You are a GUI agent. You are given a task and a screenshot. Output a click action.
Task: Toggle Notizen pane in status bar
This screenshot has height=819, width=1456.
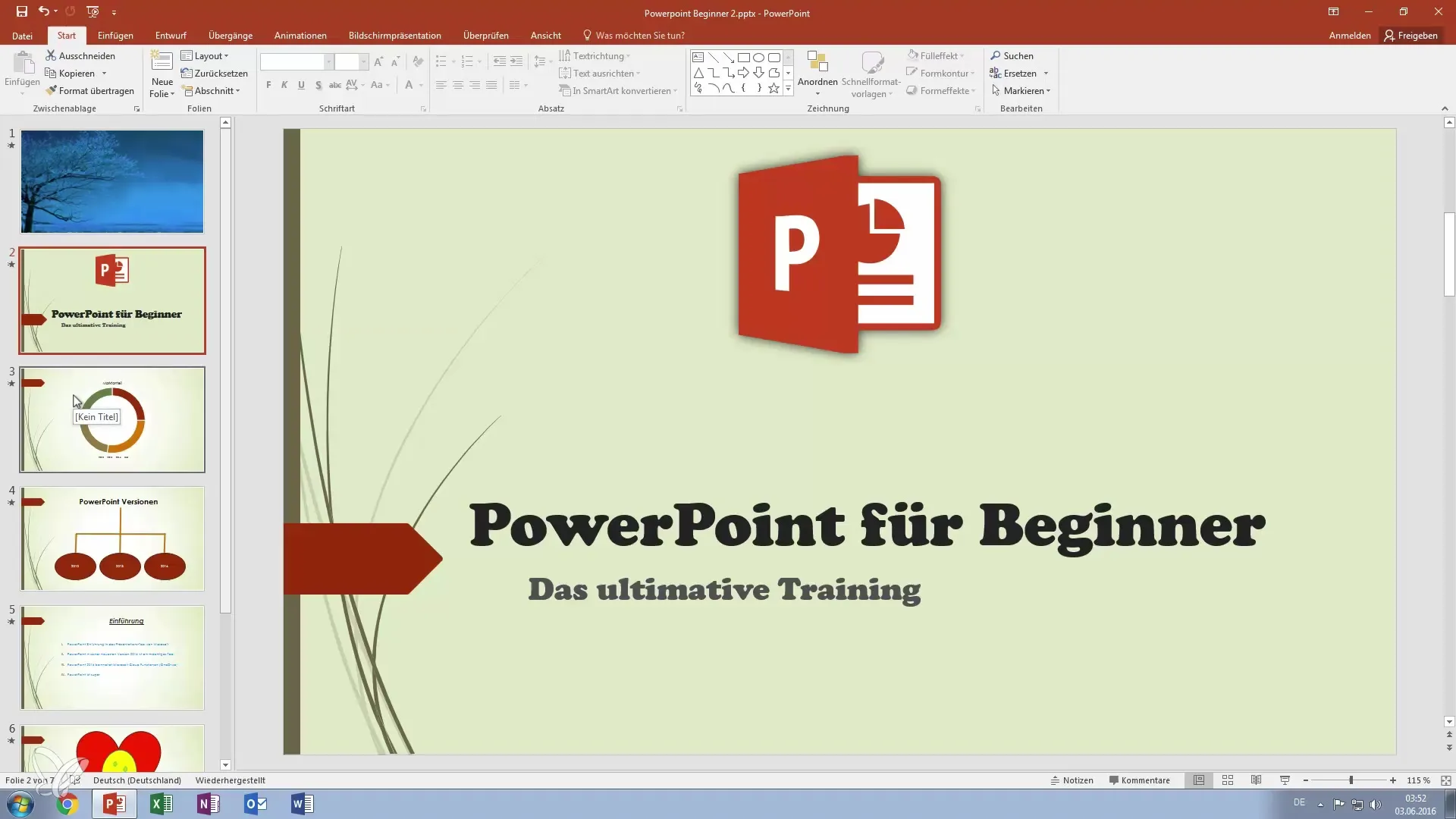[x=1072, y=780]
